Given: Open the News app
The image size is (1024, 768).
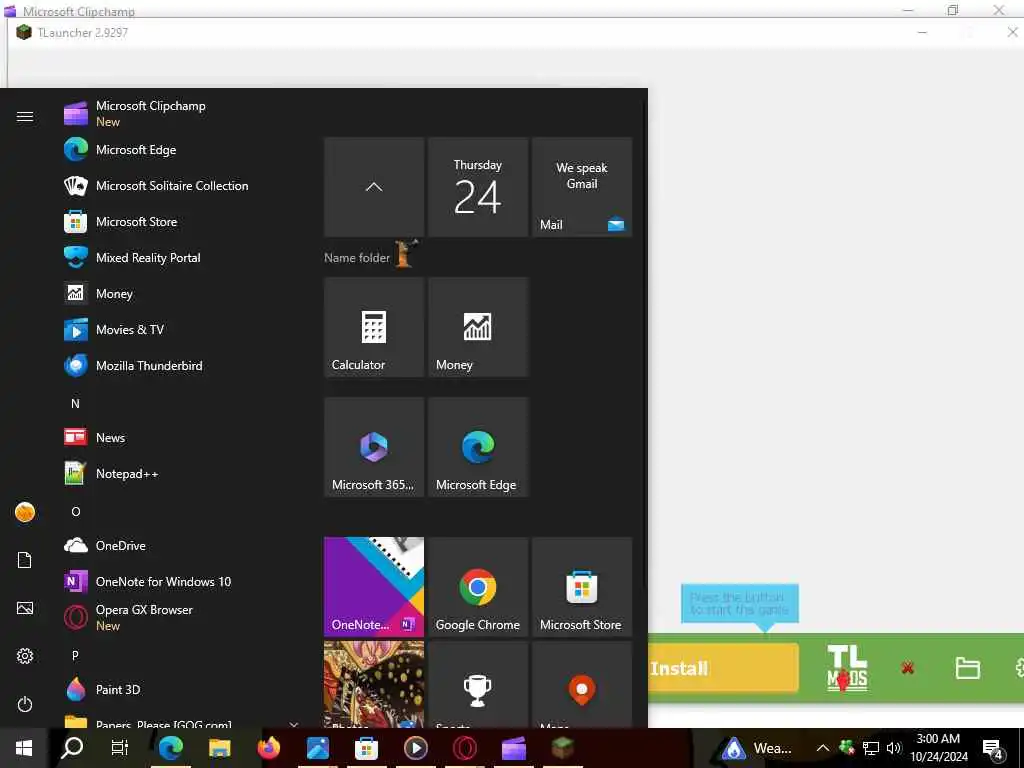Looking at the screenshot, I should (x=183, y=437).
